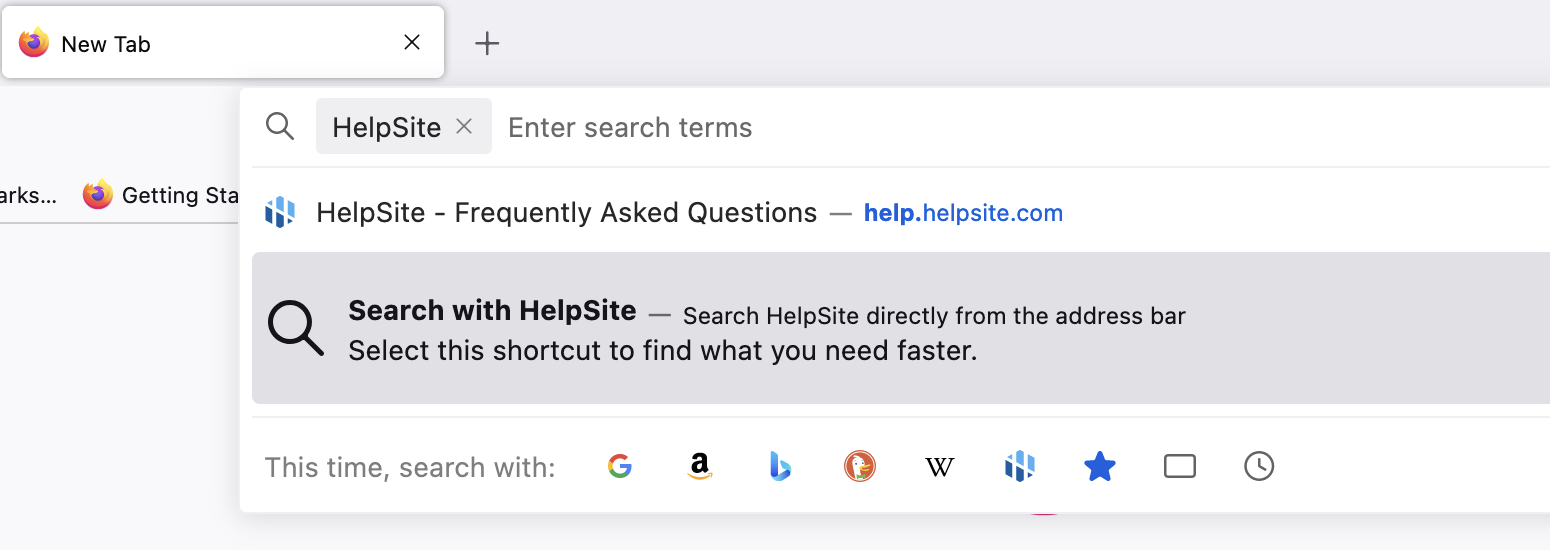The image size is (1550, 550).
Task: Select the HelpSite search shortcut icon
Action: point(1019,466)
